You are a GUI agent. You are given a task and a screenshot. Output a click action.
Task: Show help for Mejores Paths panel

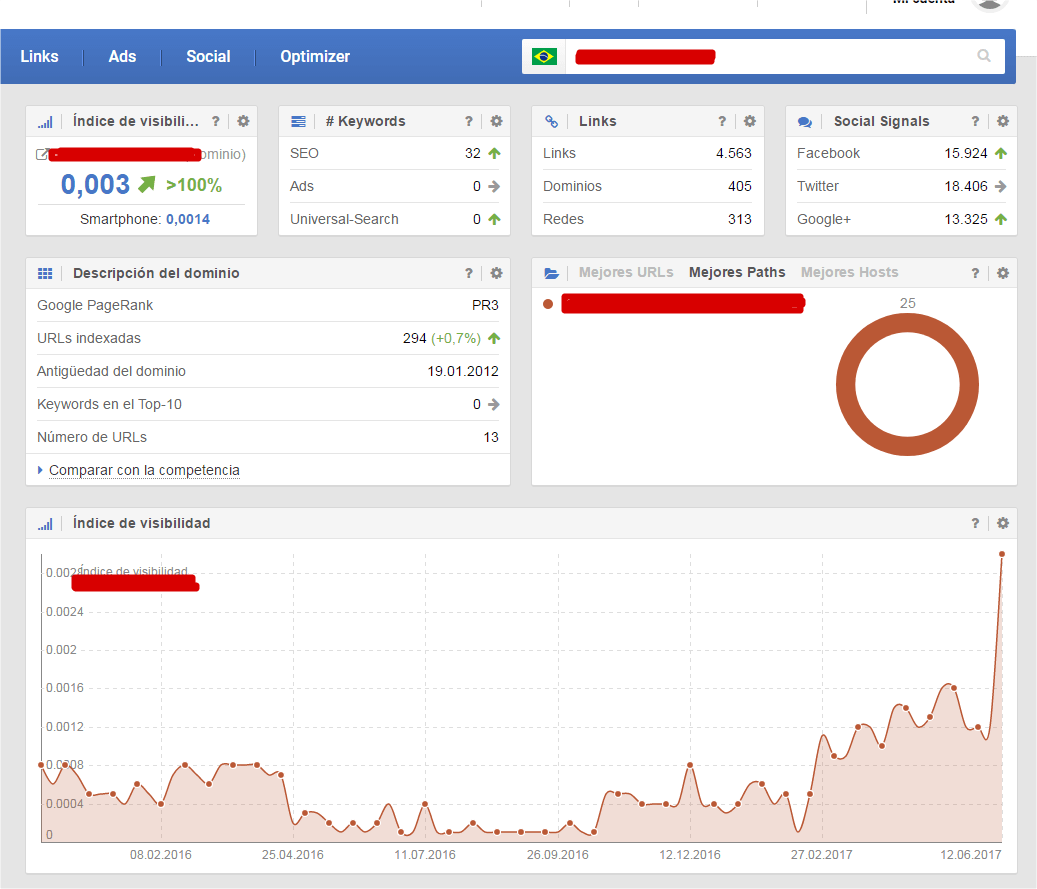(x=975, y=273)
